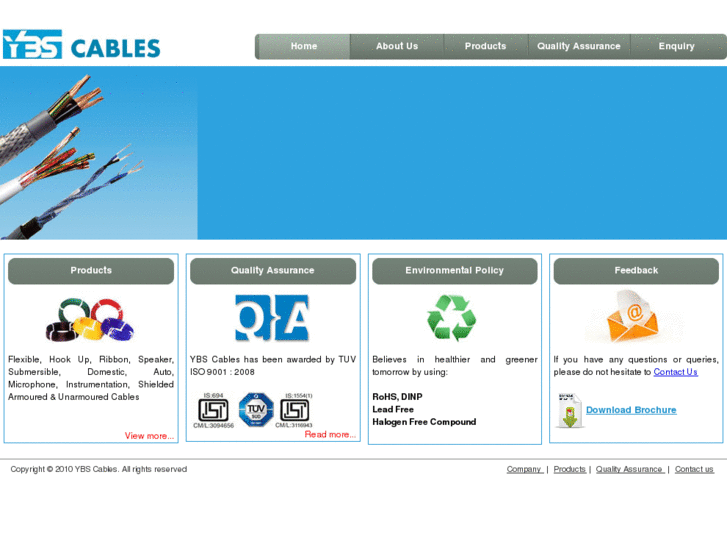Click the colored wire coils icon

coord(90,320)
